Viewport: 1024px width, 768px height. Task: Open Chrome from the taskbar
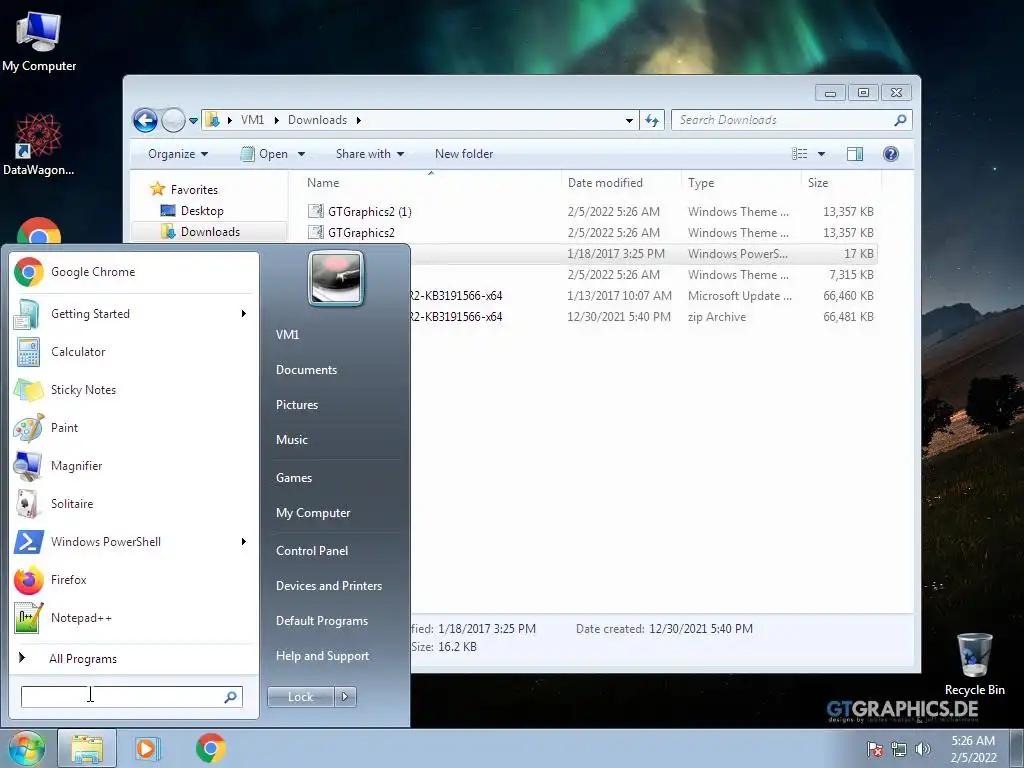(x=210, y=748)
